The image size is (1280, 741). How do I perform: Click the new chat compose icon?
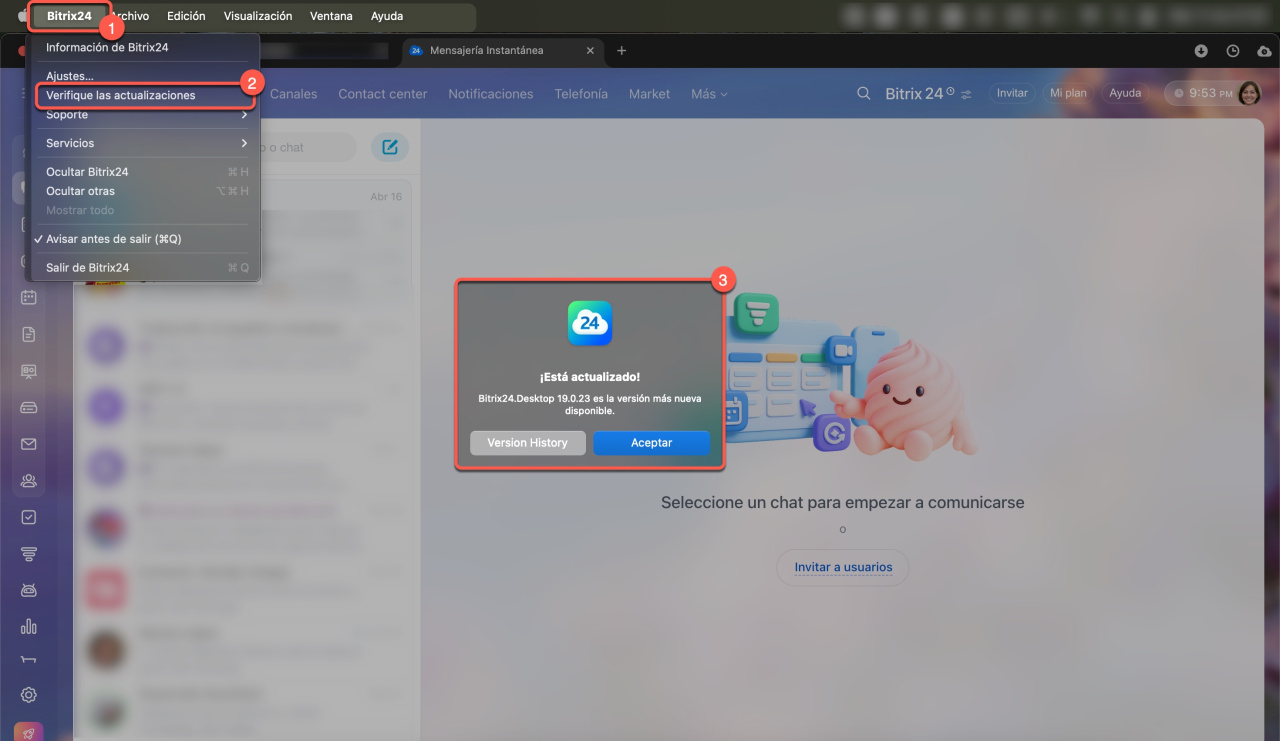(390, 147)
